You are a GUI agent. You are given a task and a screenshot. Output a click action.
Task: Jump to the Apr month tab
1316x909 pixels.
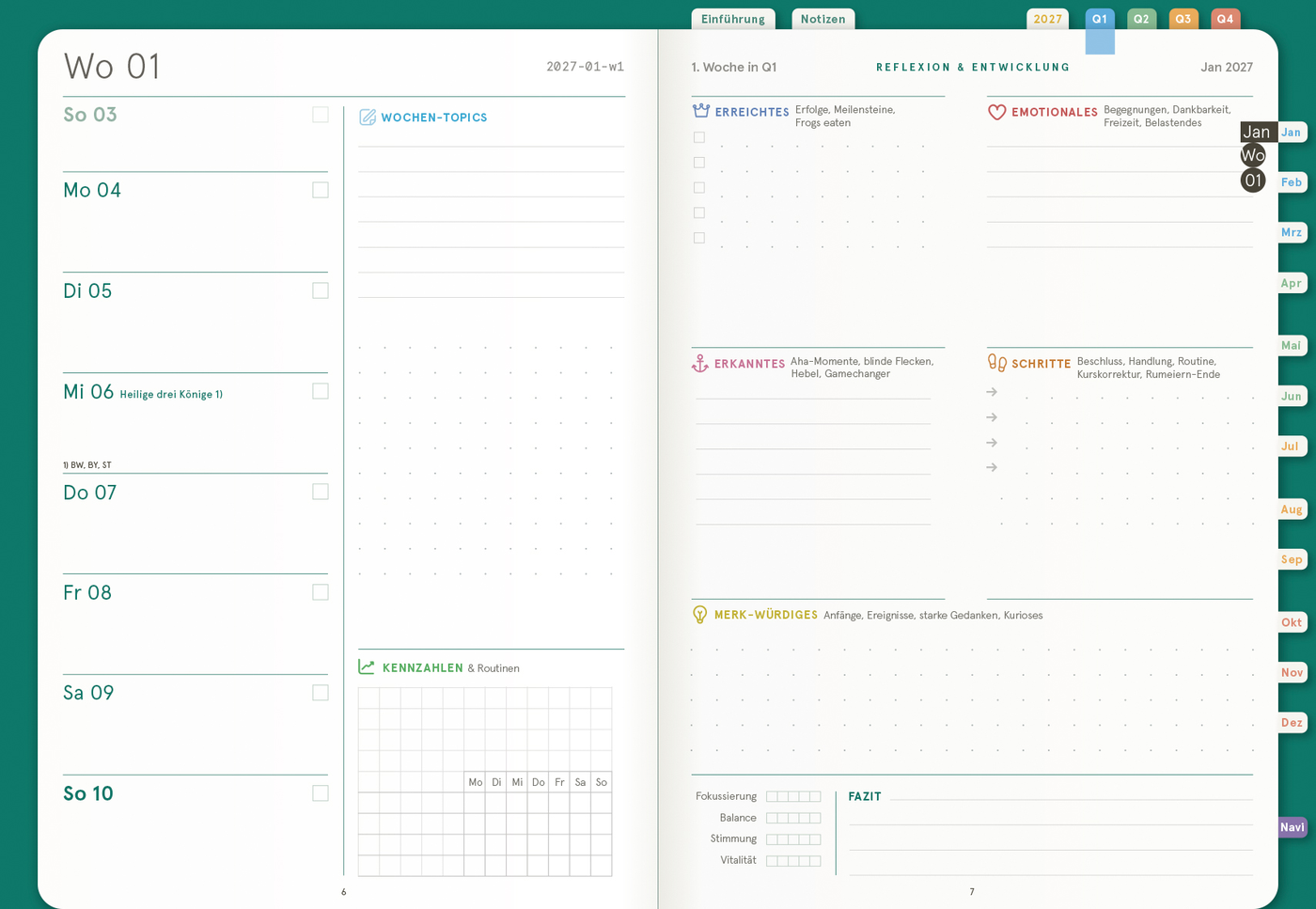click(1292, 283)
